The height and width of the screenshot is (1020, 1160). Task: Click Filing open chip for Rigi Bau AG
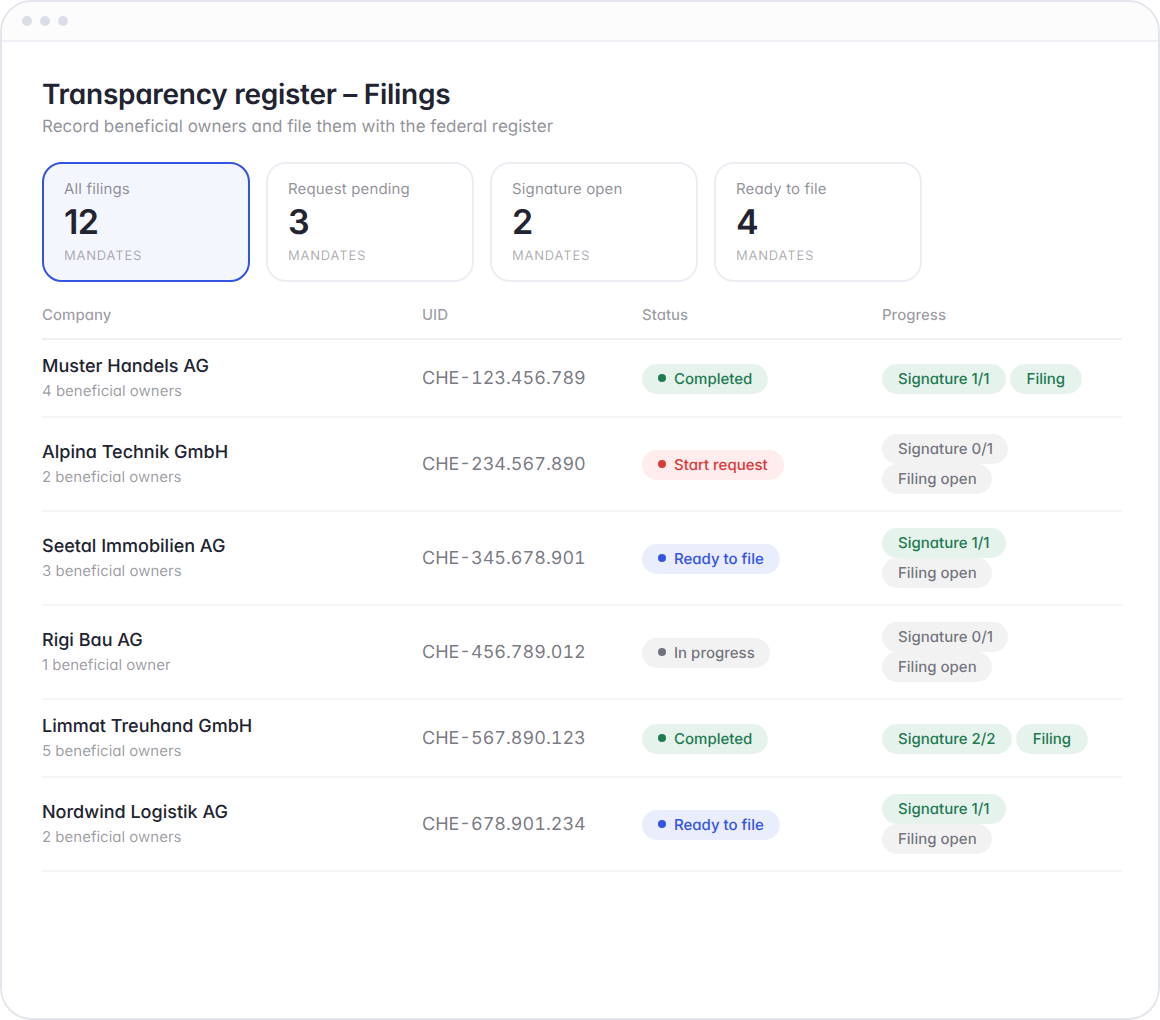point(937,667)
